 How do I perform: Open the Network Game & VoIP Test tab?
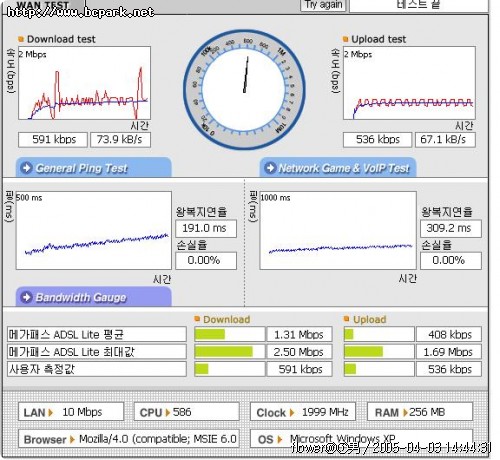(x=338, y=167)
